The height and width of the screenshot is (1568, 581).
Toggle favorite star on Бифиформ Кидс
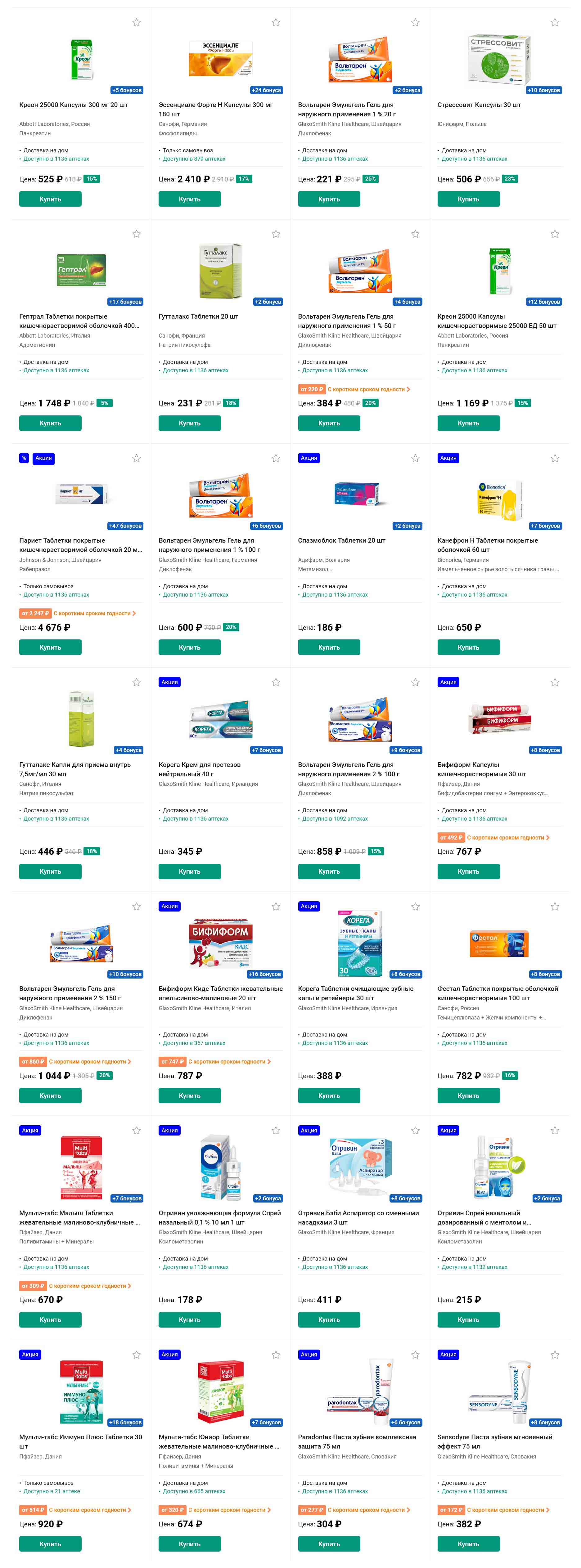click(276, 906)
